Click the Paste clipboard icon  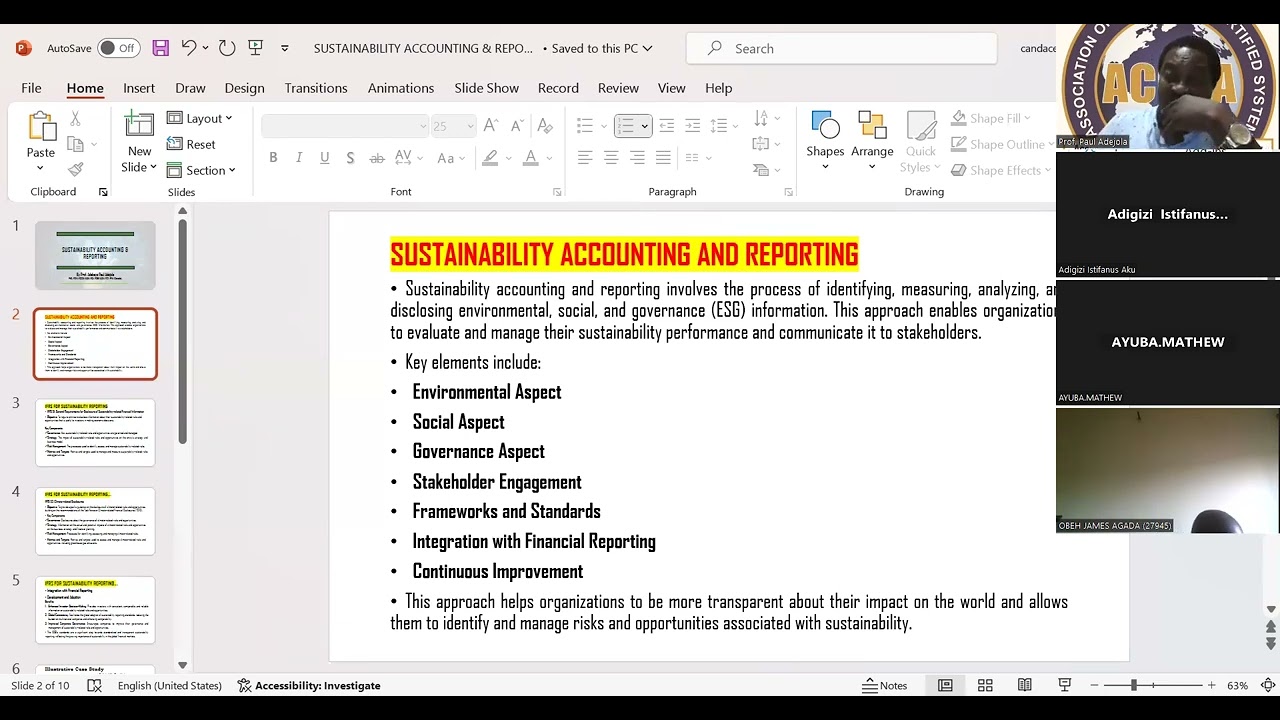tap(41, 127)
